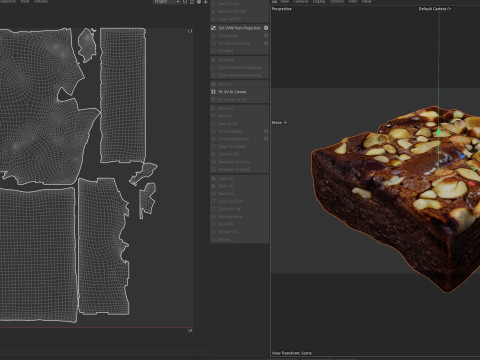Click red X-axis handle of move gizmo

click(x=471, y=183)
